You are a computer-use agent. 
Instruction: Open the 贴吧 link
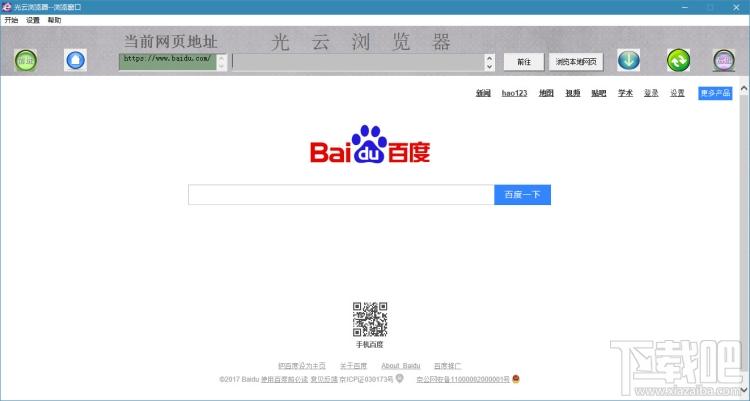[x=598, y=93]
